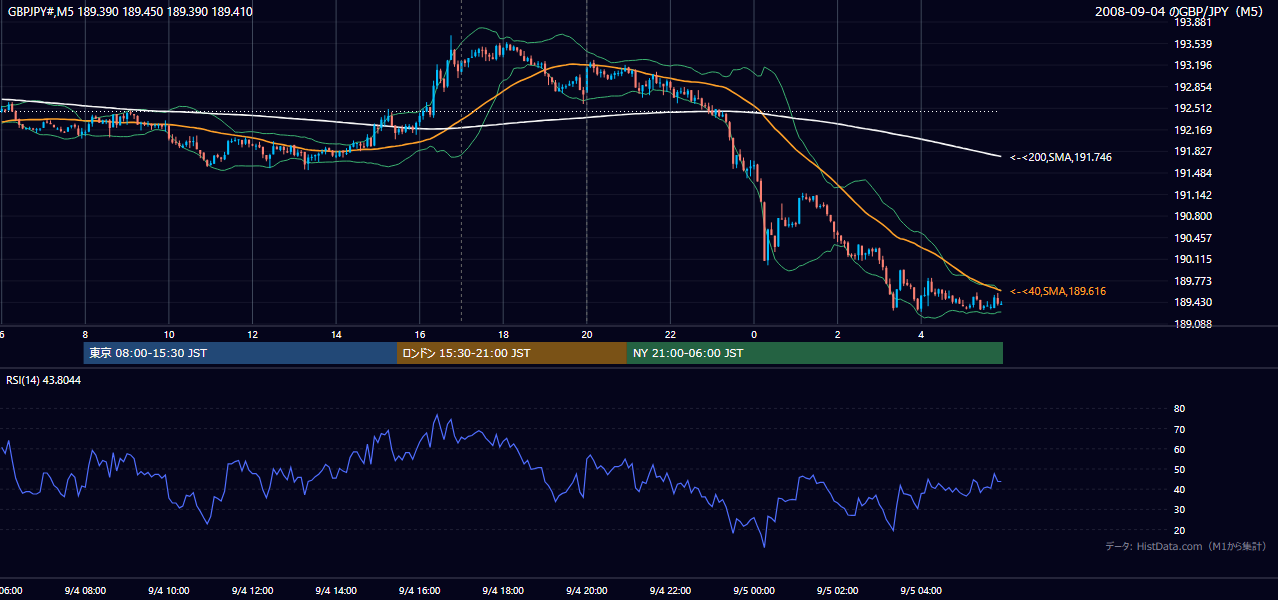Click the RSI scale value 80

(x=1180, y=409)
